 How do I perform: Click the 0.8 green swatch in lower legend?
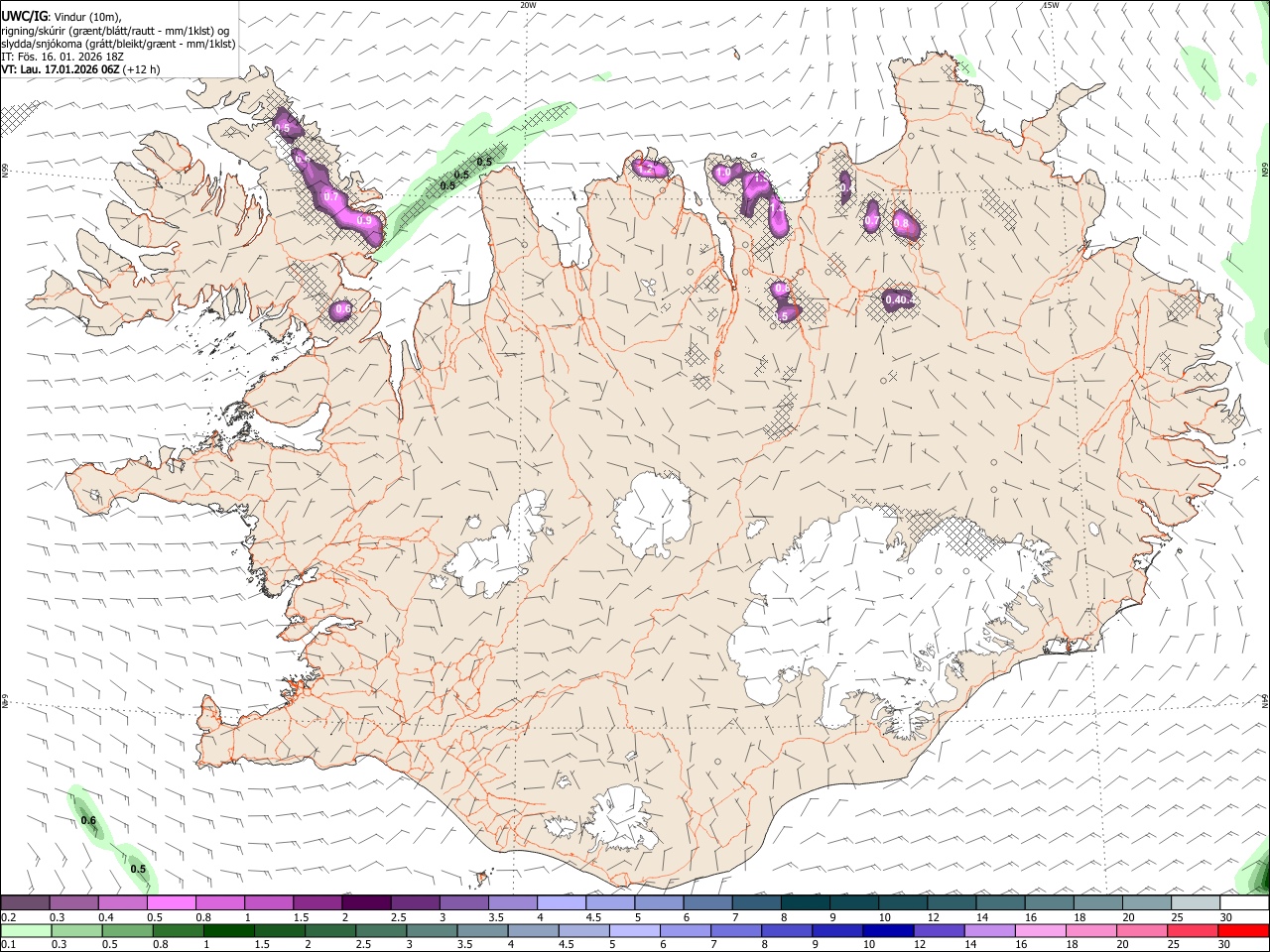(x=178, y=930)
